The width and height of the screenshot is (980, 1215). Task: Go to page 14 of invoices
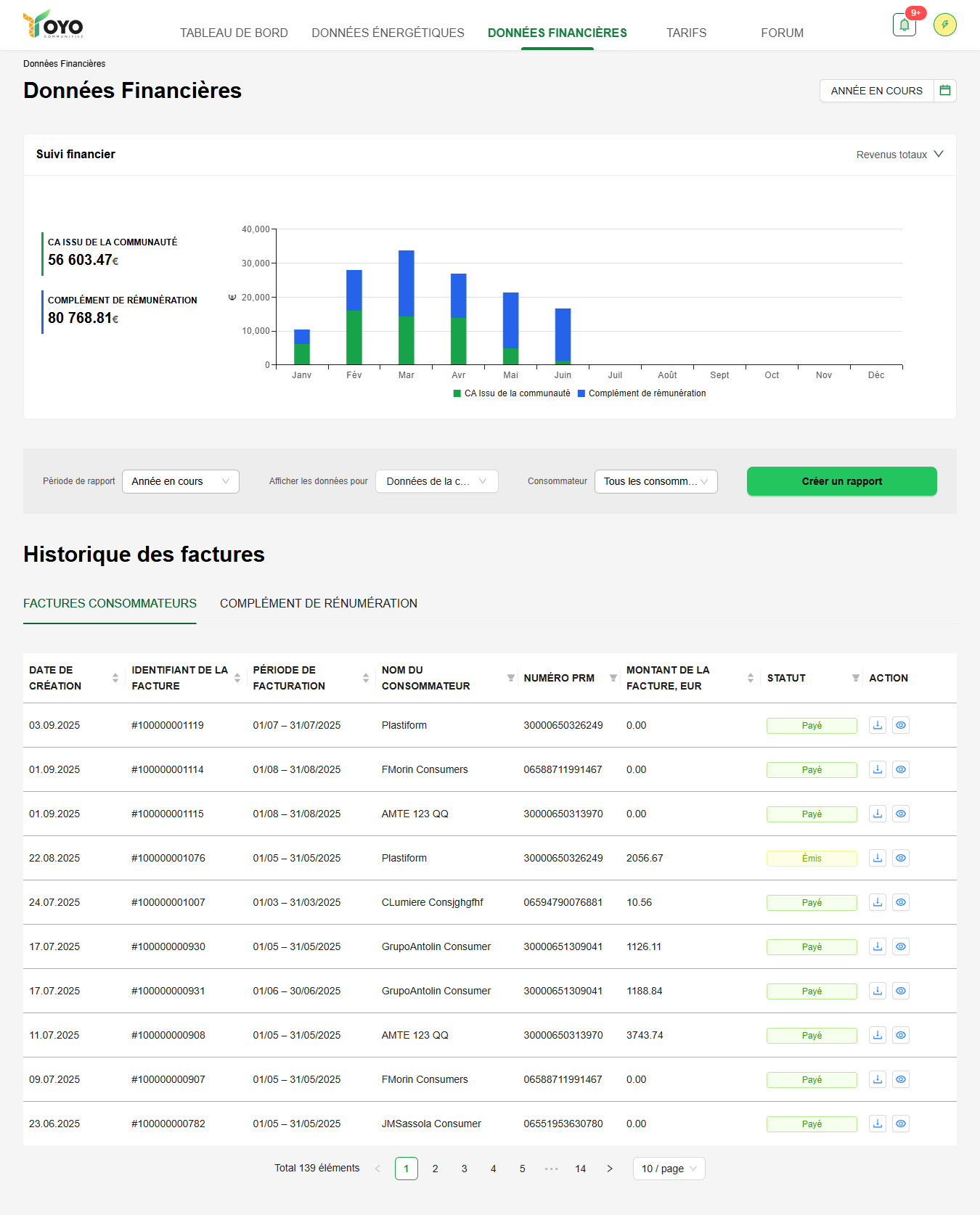(x=580, y=1169)
